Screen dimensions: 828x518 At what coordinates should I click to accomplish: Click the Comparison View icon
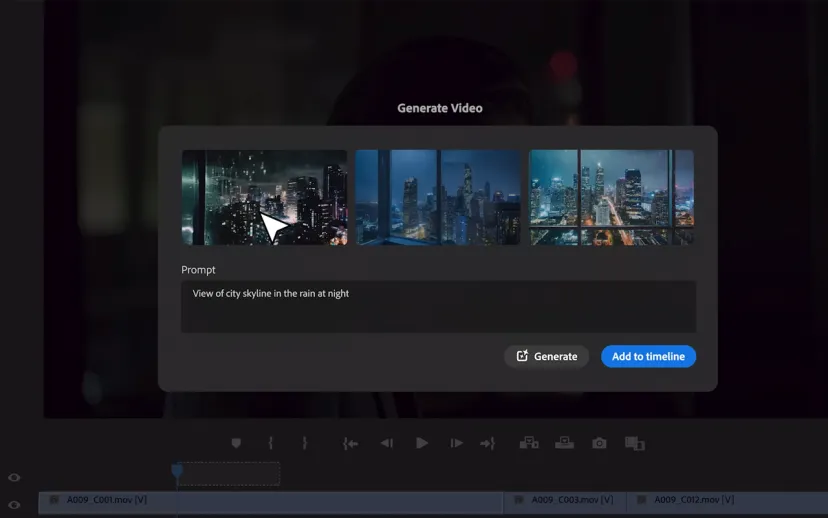(x=635, y=444)
